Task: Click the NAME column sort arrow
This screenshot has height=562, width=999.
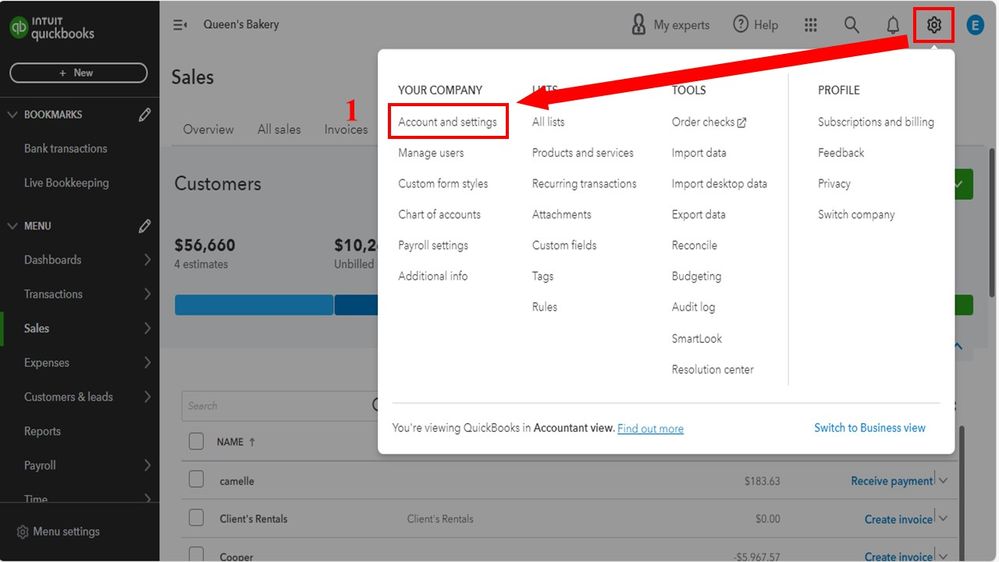Action: click(252, 442)
